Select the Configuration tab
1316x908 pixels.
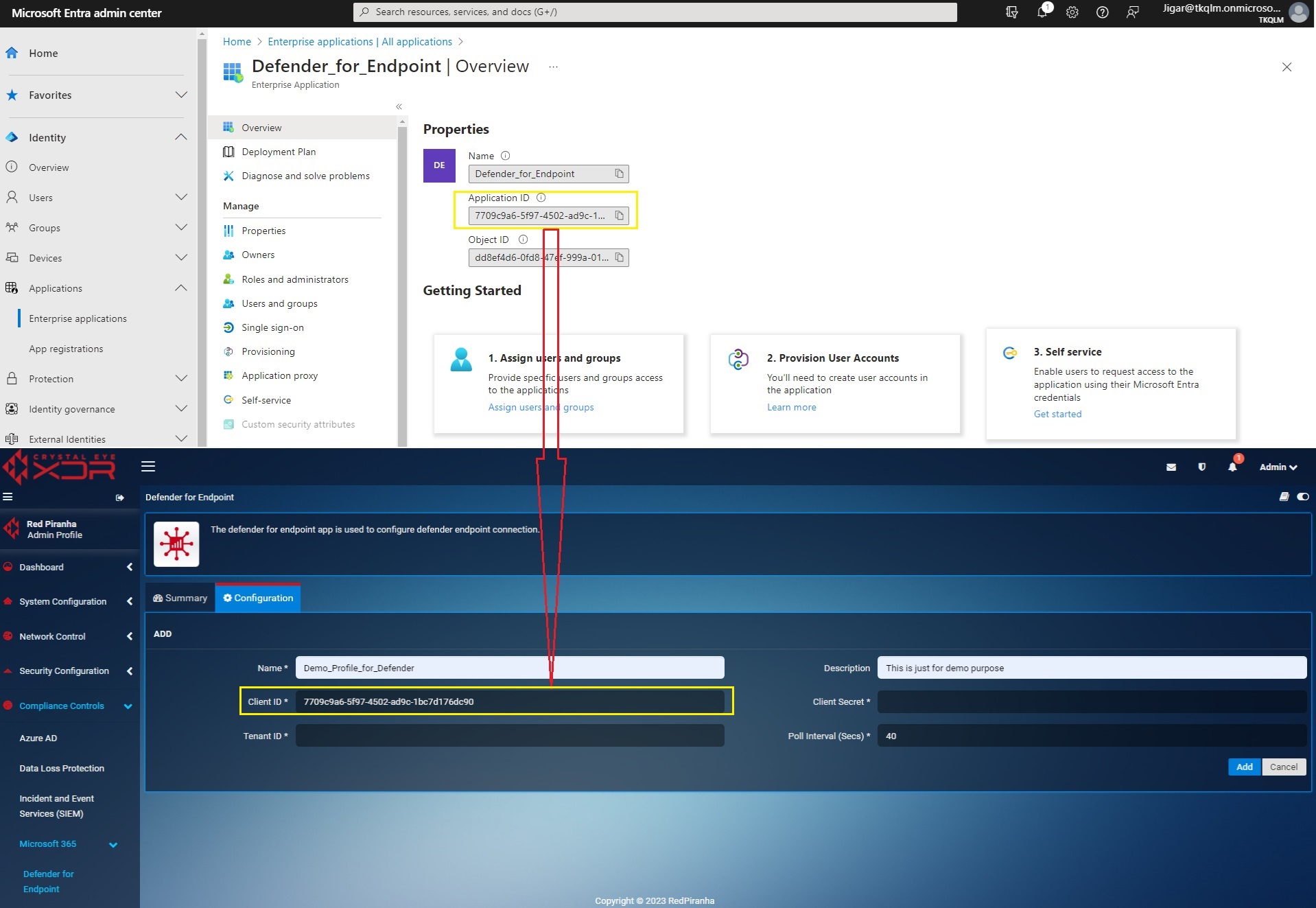point(258,598)
